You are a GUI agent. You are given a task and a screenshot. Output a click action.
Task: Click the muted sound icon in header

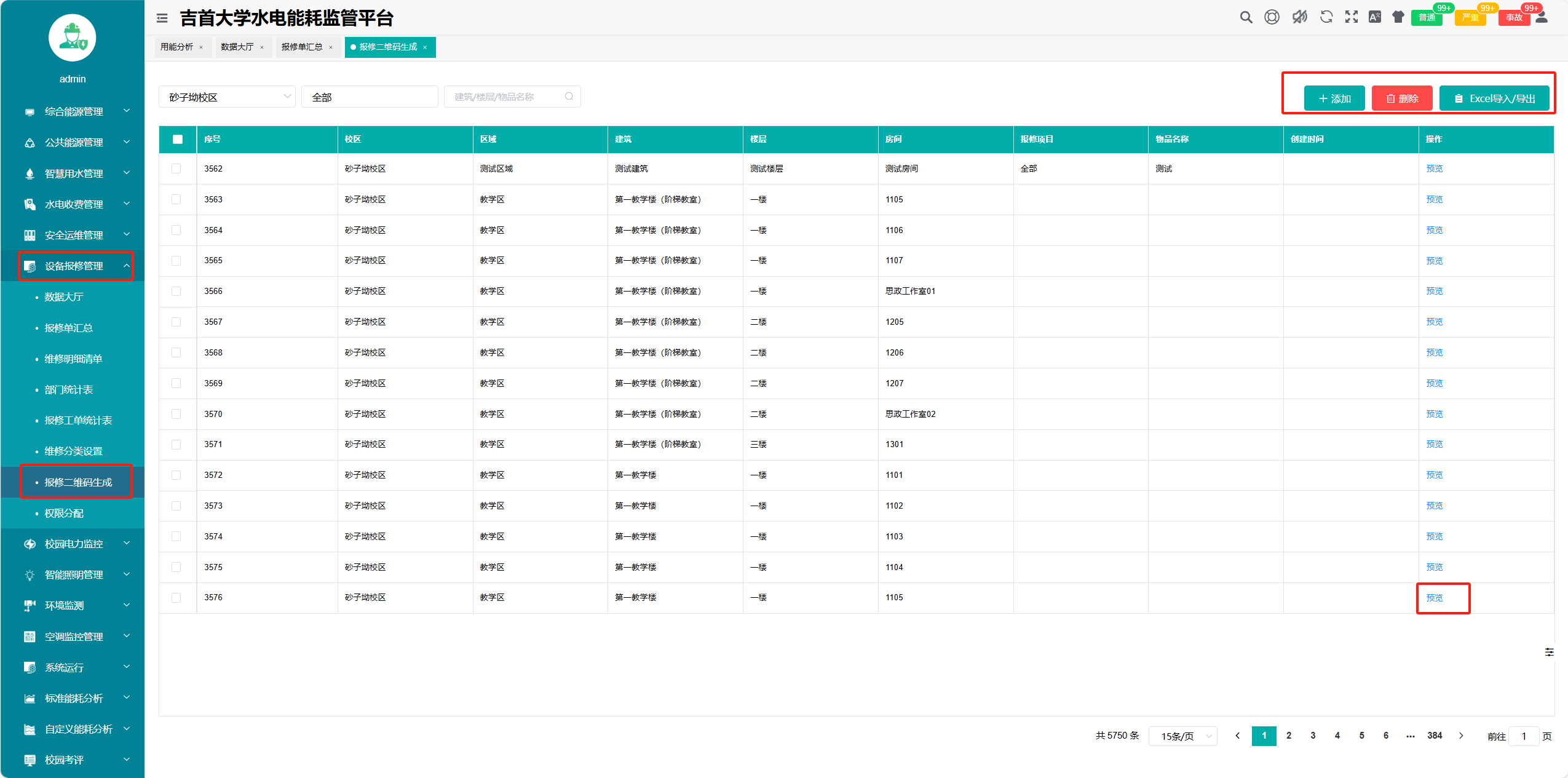tap(1299, 17)
